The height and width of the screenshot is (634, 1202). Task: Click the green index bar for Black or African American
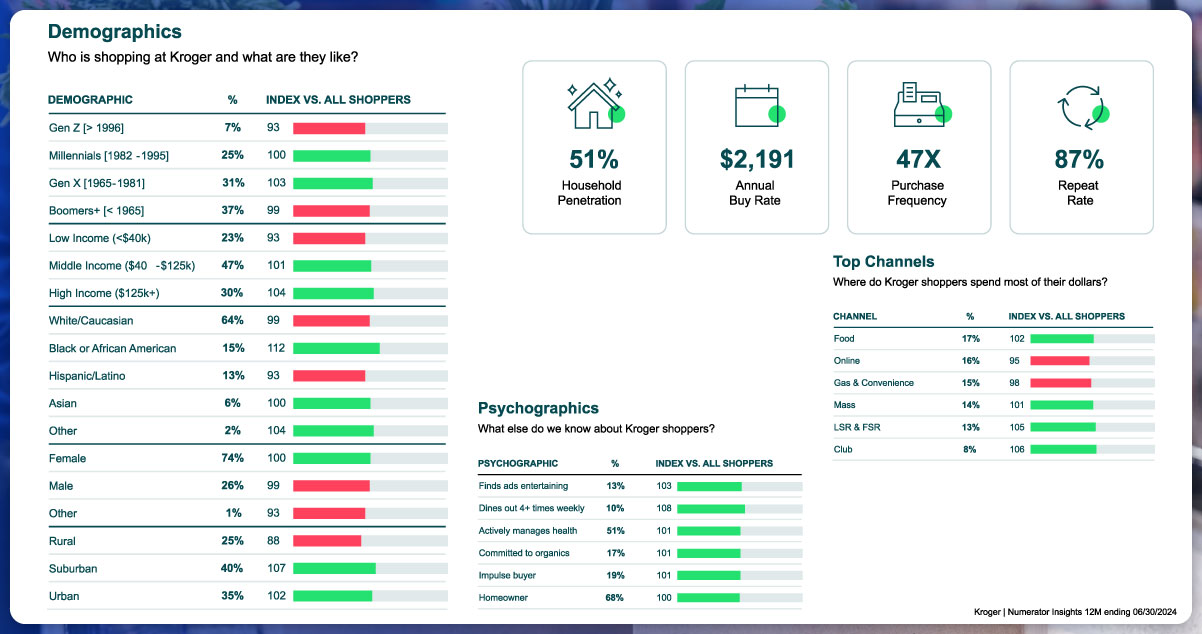336,348
